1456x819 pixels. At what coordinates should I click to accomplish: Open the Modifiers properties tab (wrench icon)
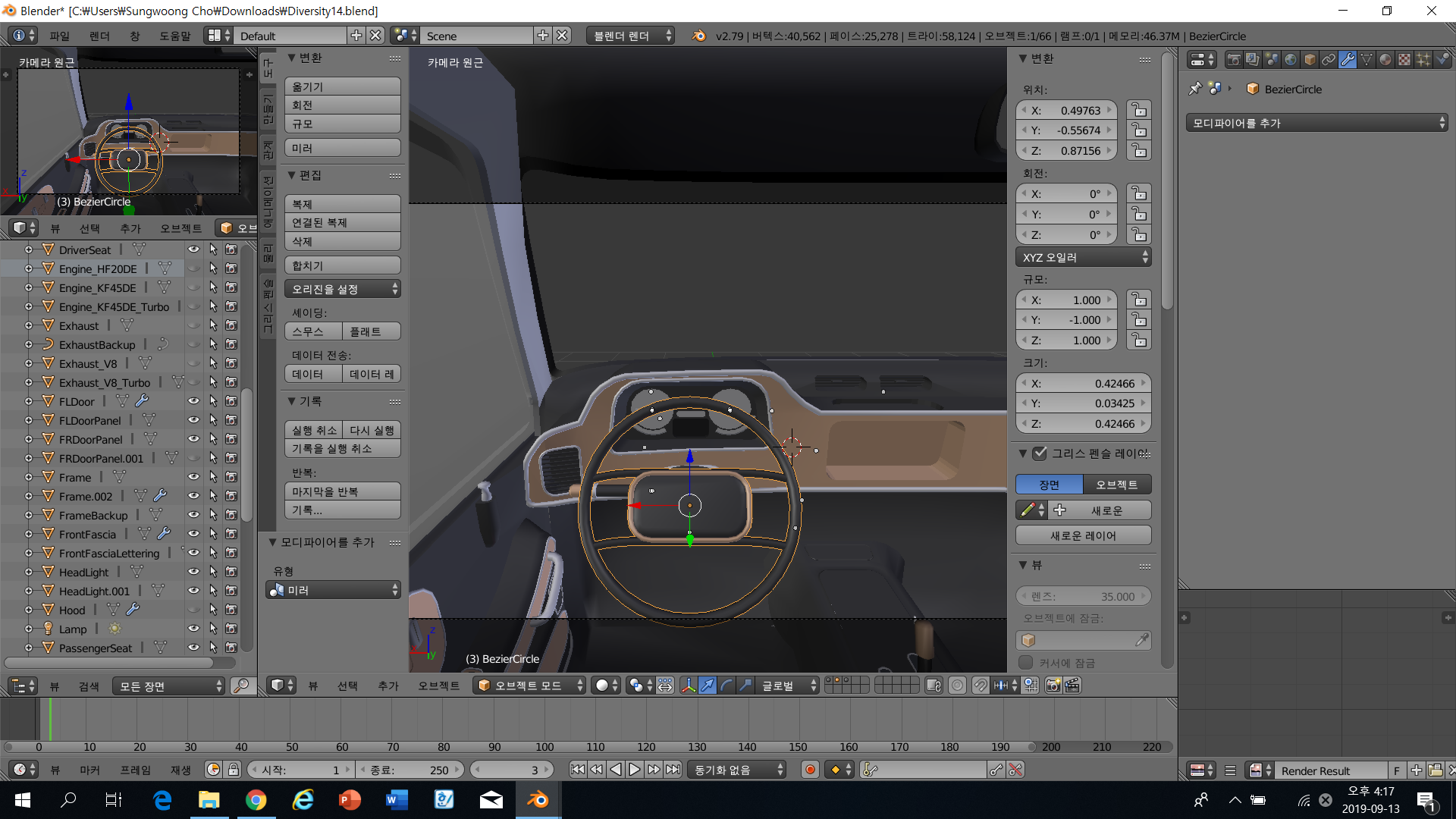click(1348, 59)
